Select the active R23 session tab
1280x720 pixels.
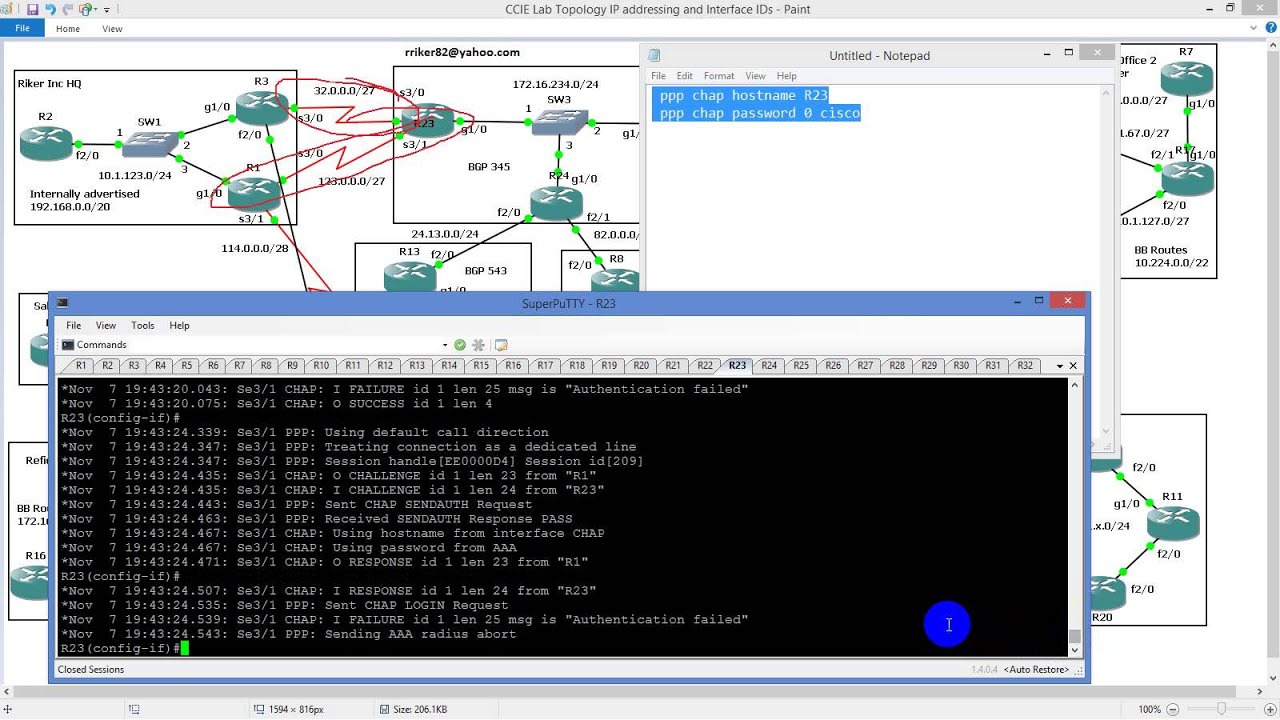point(736,366)
